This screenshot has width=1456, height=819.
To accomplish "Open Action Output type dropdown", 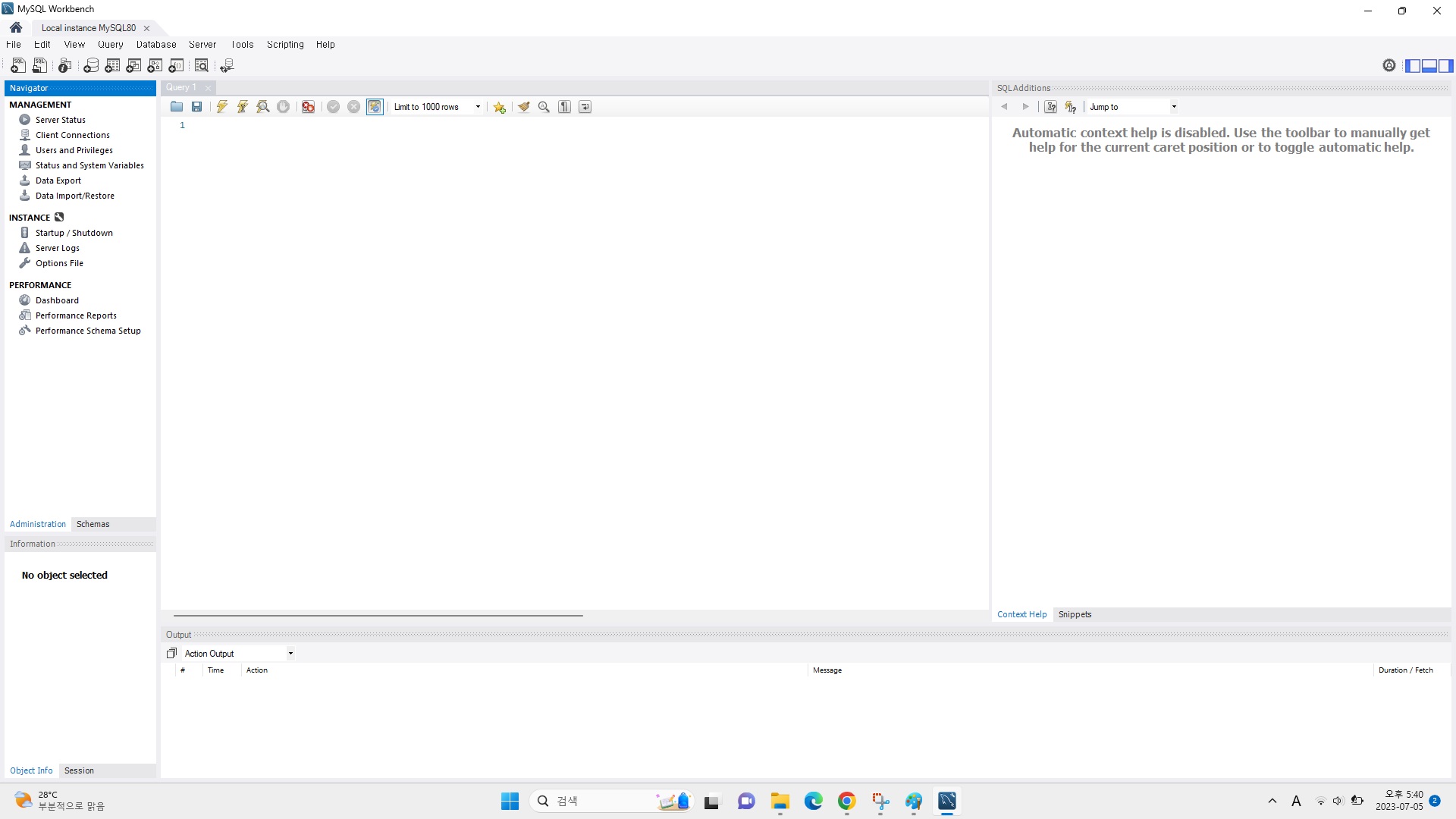I will 238,654.
